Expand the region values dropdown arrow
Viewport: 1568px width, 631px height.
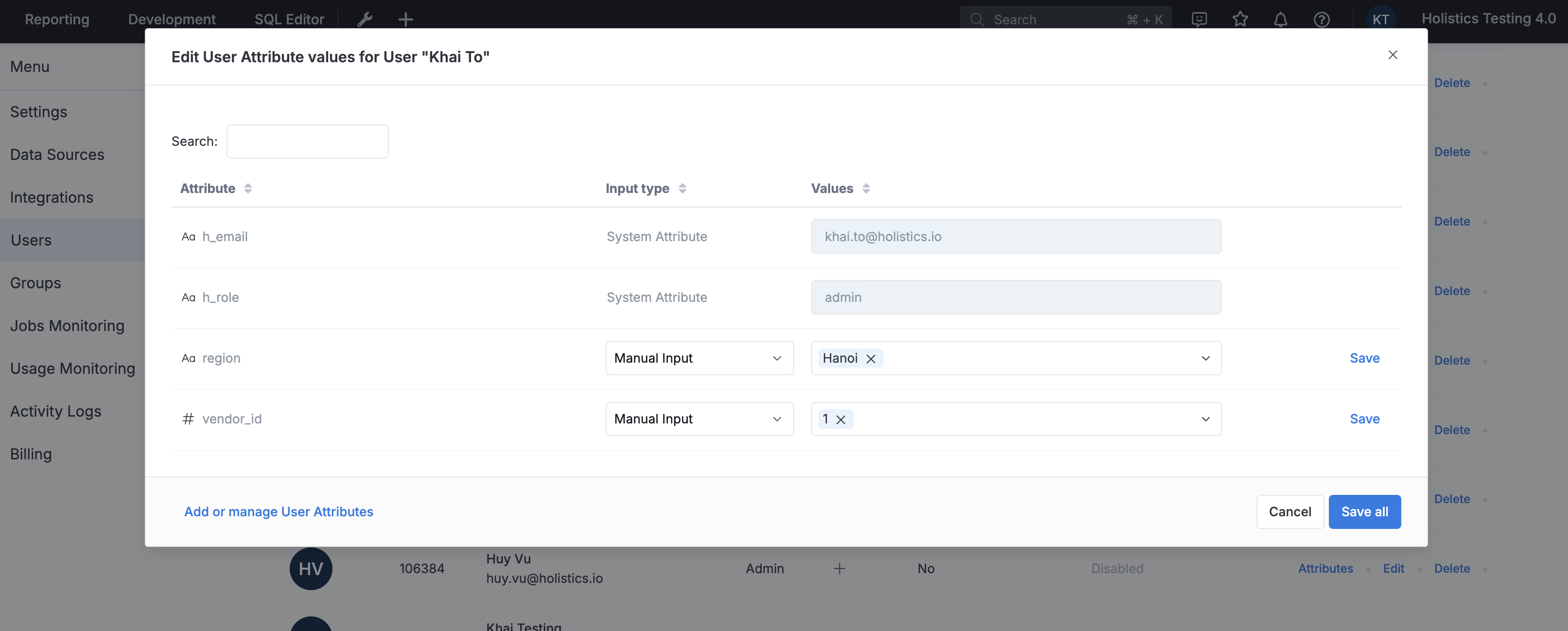(x=1205, y=358)
